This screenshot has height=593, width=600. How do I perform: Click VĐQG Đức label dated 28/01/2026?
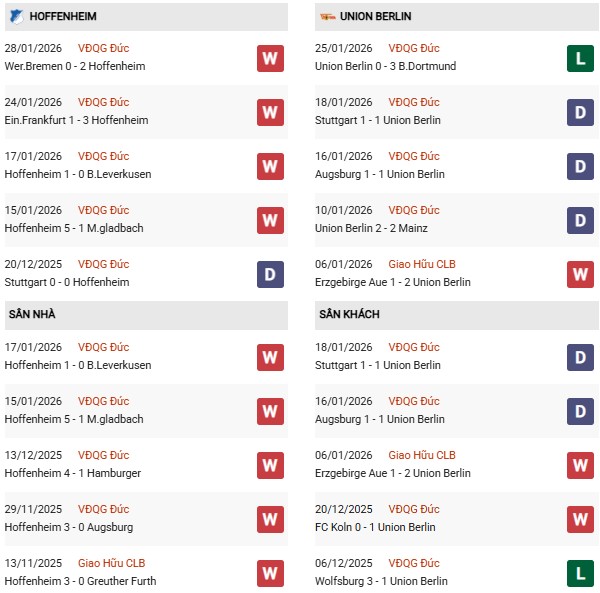point(104,48)
